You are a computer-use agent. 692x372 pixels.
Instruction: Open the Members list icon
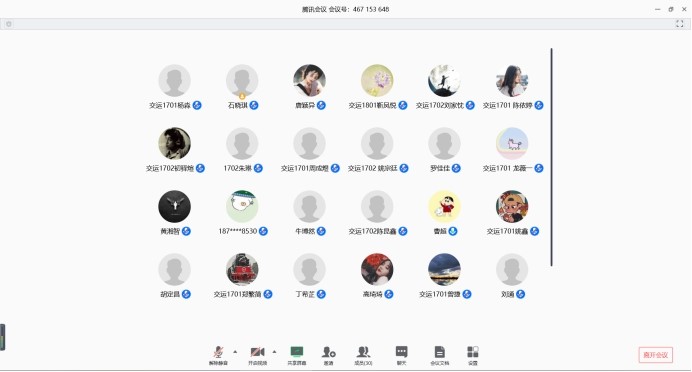[363, 355]
